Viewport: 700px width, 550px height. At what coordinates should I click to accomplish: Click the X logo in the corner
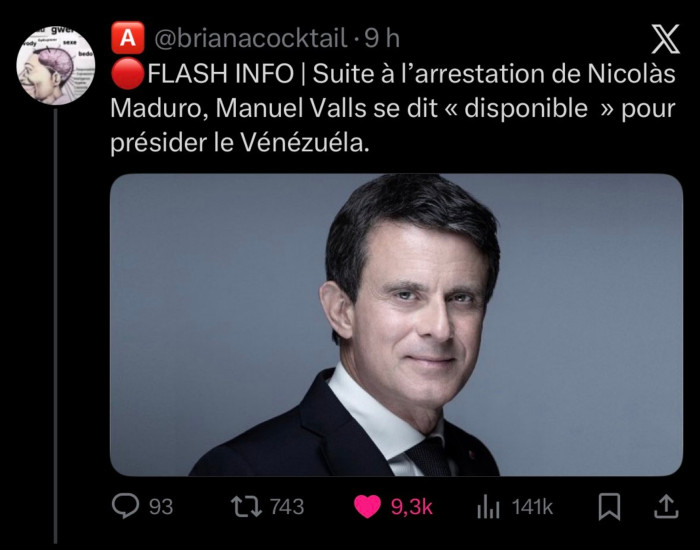(664, 38)
